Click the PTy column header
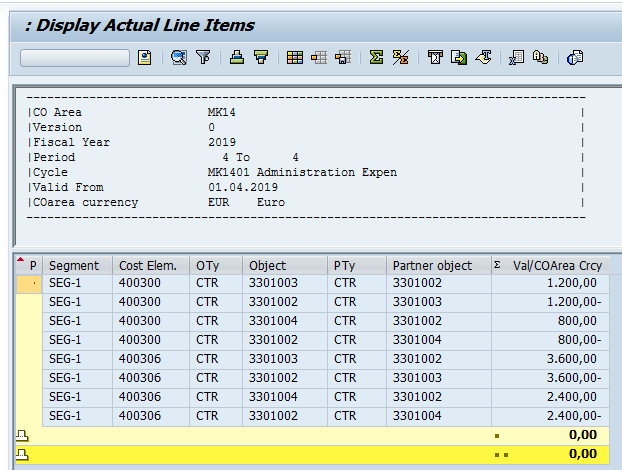The image size is (622, 470). tap(357, 265)
